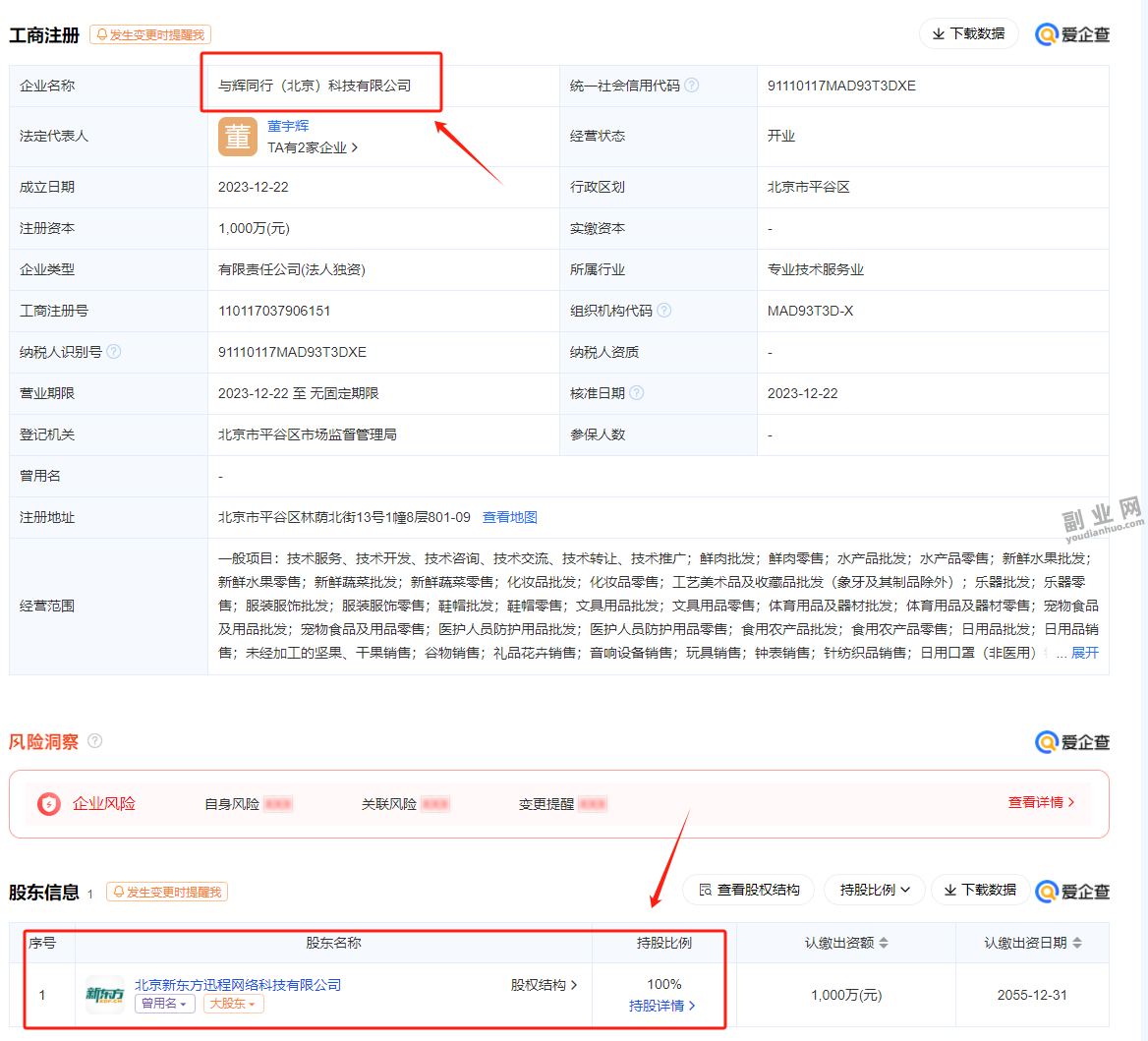Click 行政区划 value 北京市平谷区

click(808, 188)
